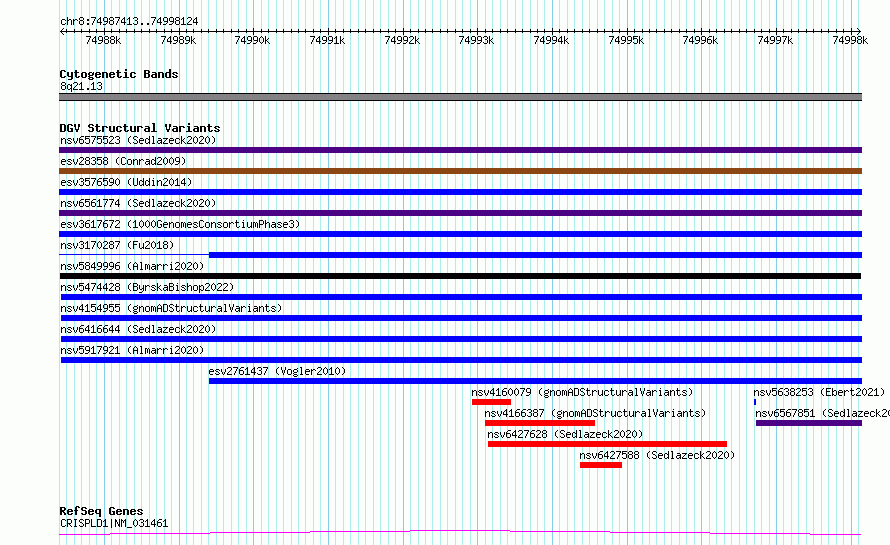The width and height of the screenshot is (890, 545).
Task: Click the nsv6561774 (Sedlazeck2020) label
Action: pyautogui.click(x=138, y=203)
